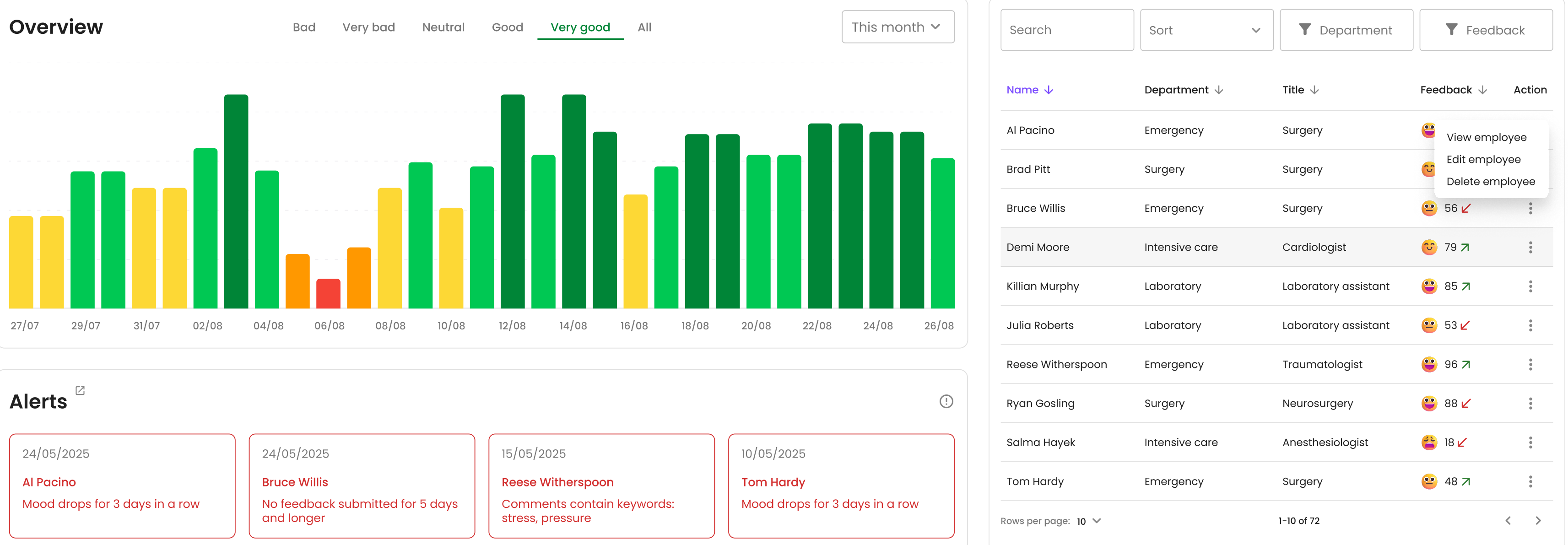Go to previous table page

click(x=1508, y=521)
